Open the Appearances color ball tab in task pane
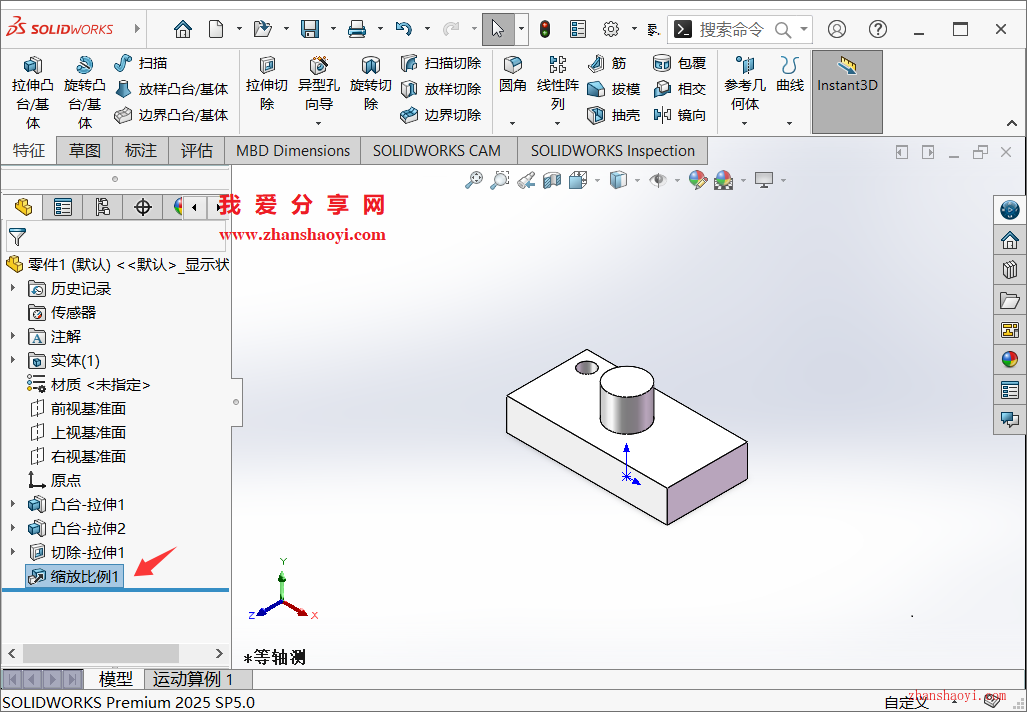The width and height of the screenshot is (1027, 712). pos(1010,359)
